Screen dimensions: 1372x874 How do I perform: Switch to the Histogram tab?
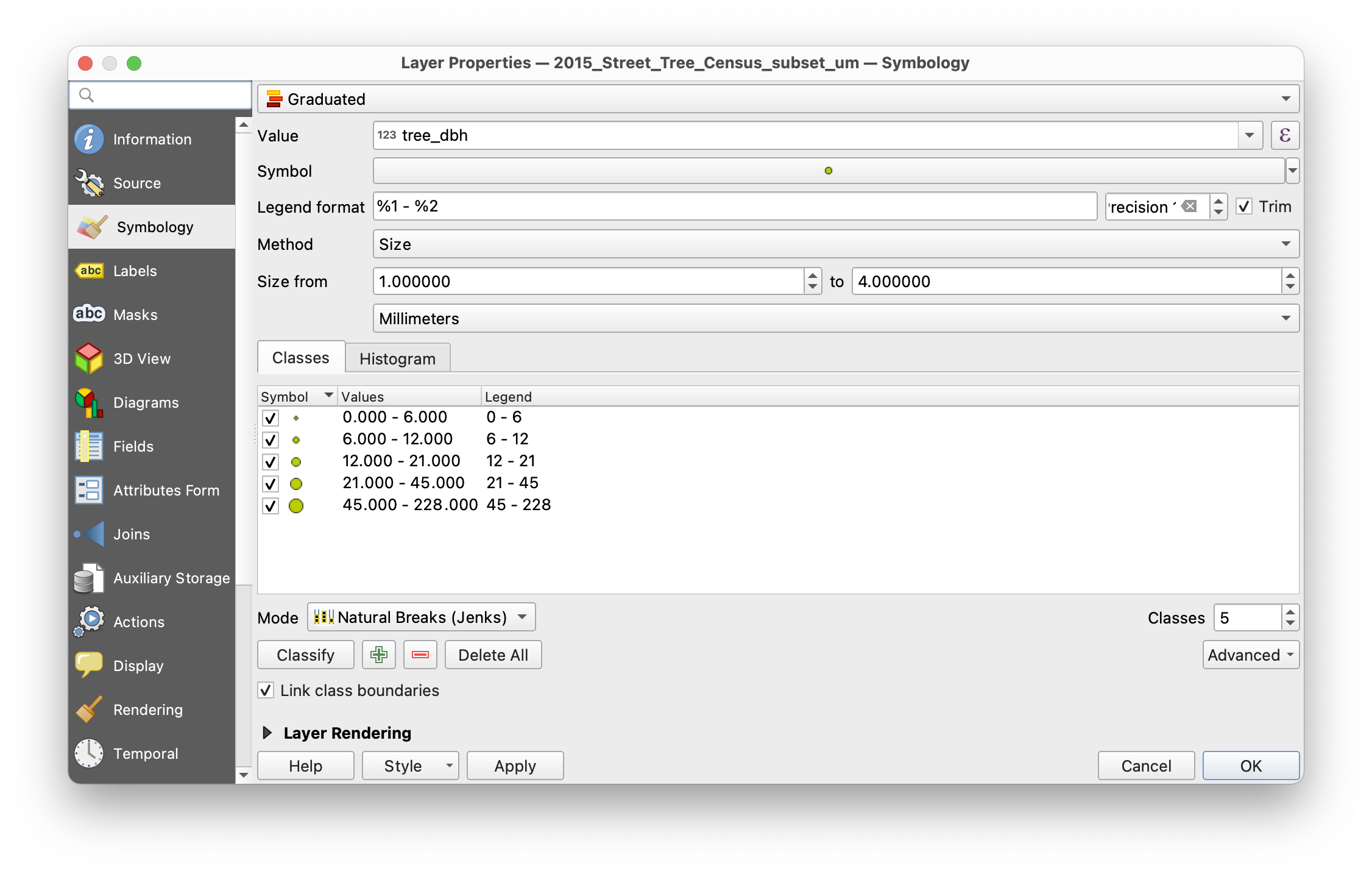[x=397, y=358]
